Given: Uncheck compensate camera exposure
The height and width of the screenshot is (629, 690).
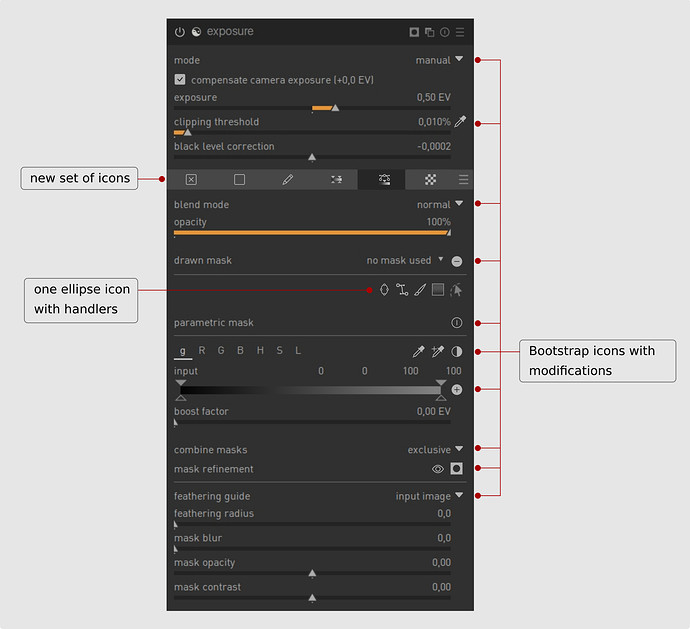Looking at the screenshot, I should pos(180,79).
